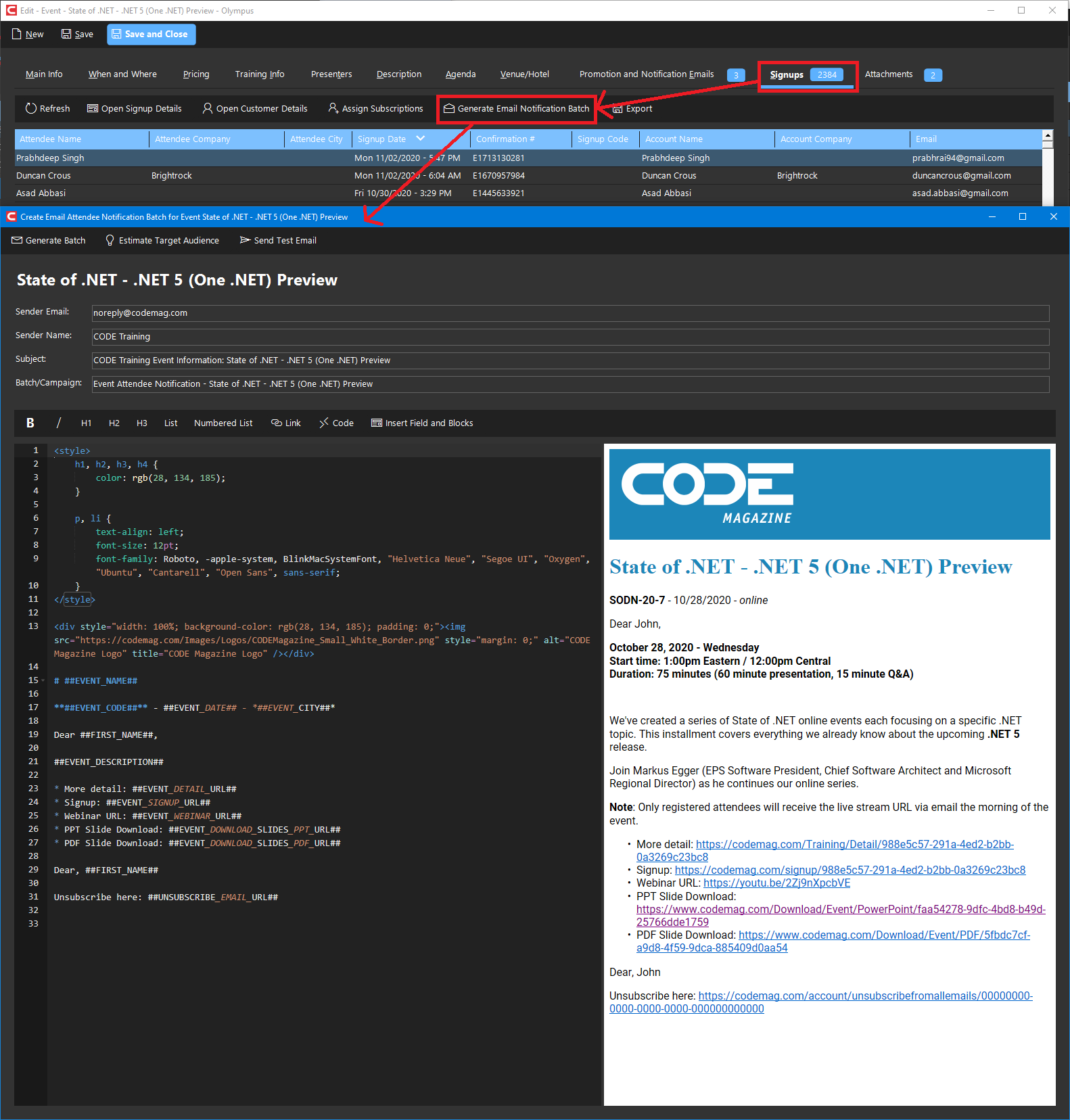Switch to Venue/Hotel tab

[x=525, y=74]
